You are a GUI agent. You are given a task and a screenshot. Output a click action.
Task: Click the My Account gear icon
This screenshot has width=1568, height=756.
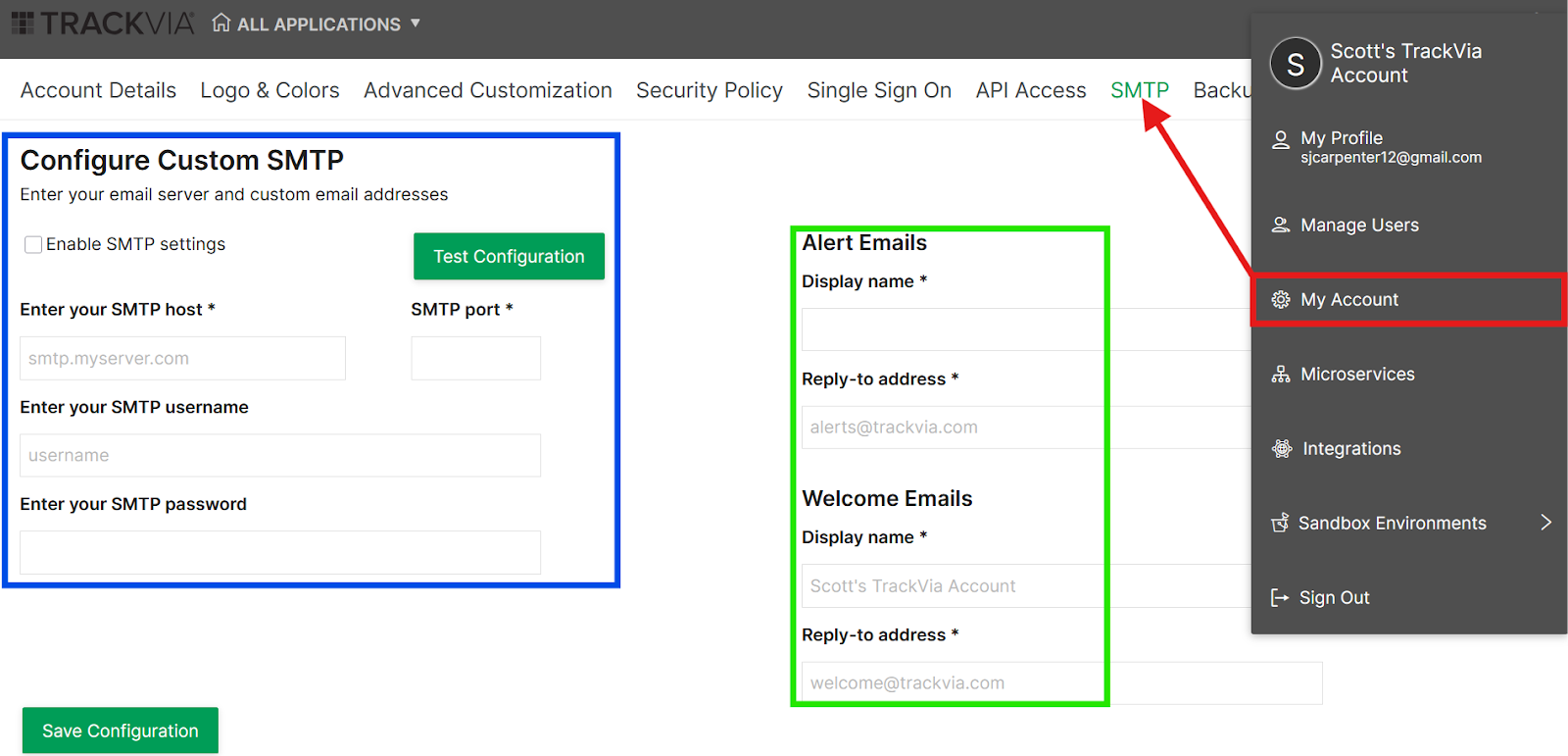1280,300
